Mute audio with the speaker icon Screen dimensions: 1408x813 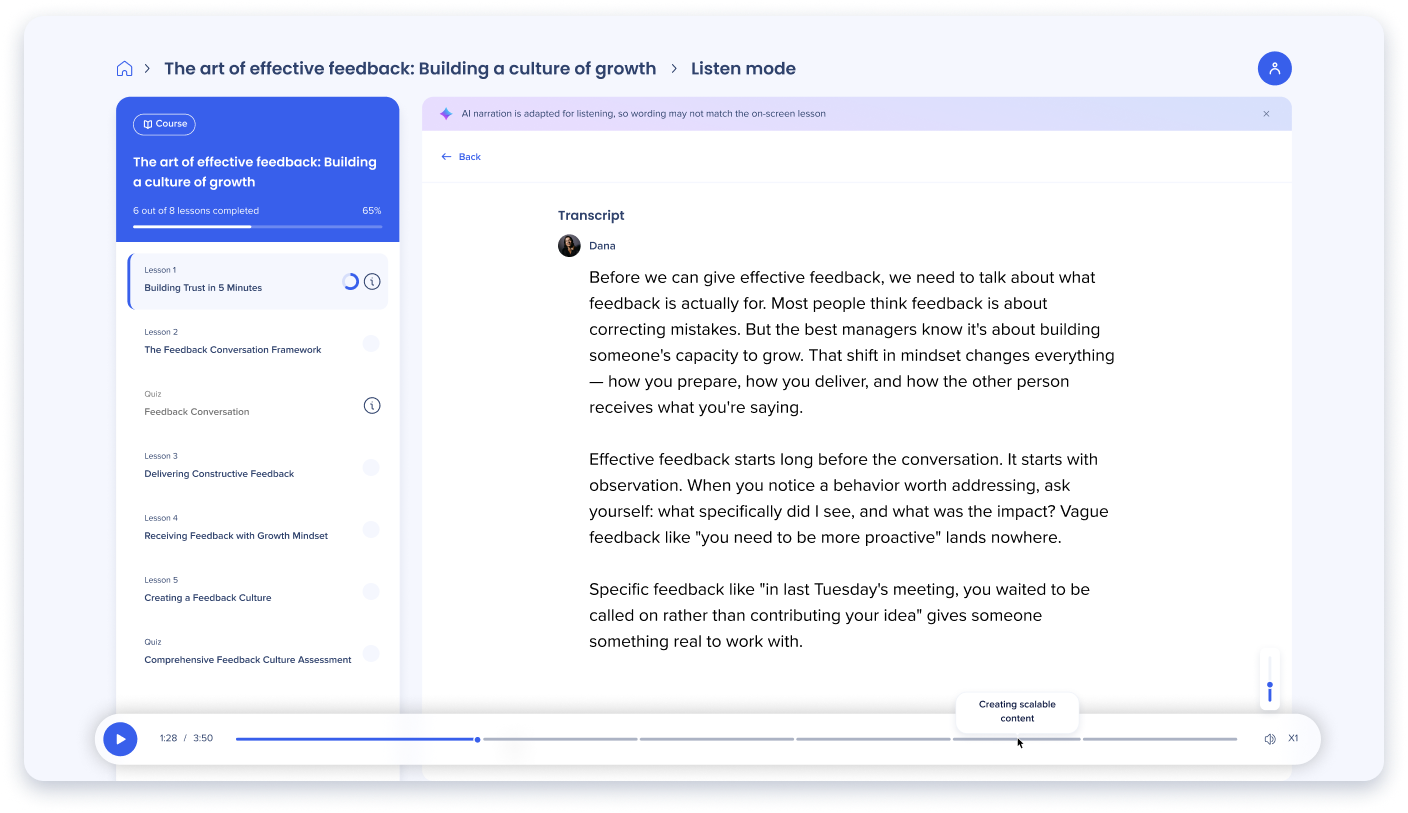[1270, 739]
